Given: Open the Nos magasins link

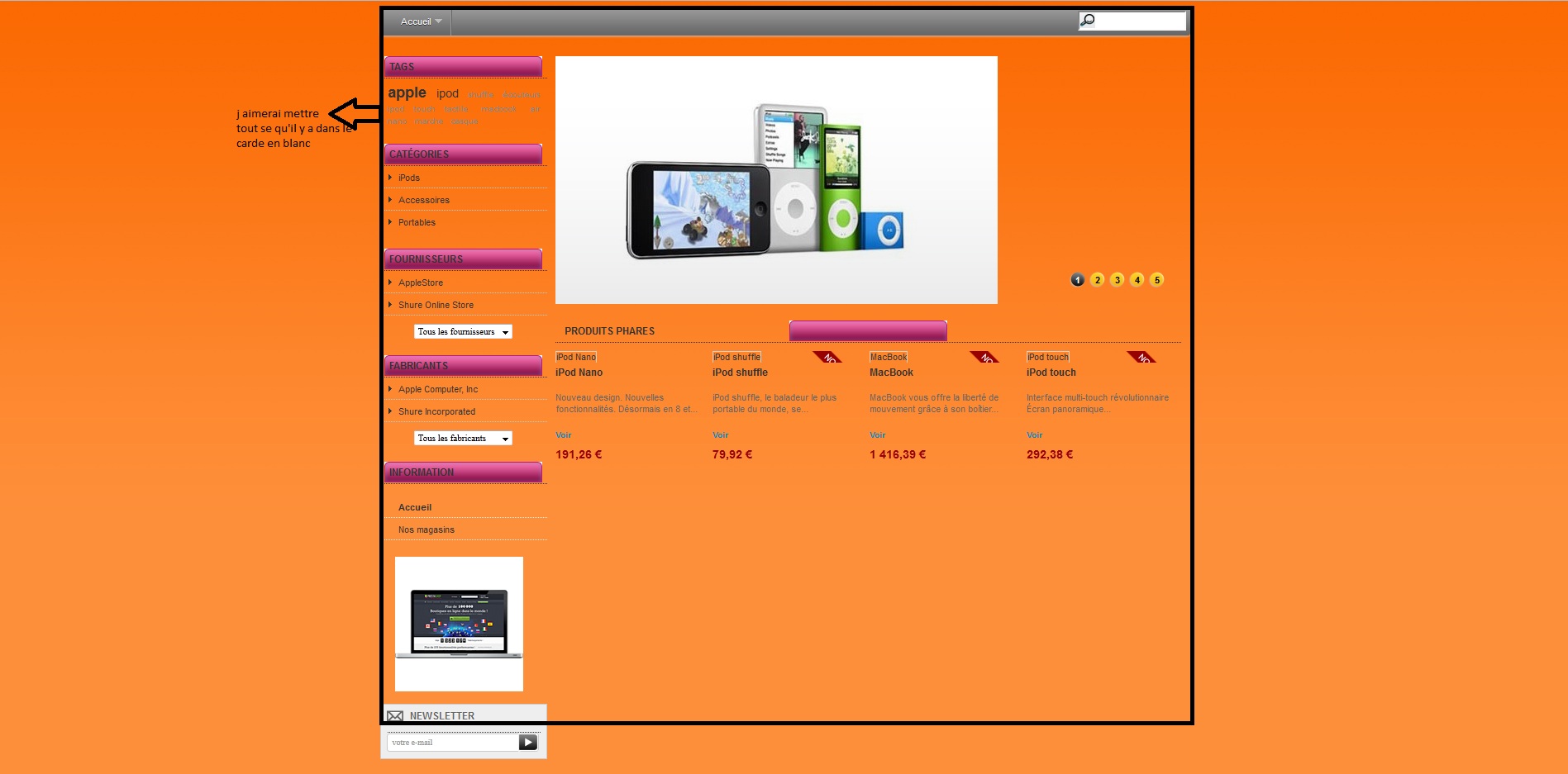Looking at the screenshot, I should click(x=427, y=529).
